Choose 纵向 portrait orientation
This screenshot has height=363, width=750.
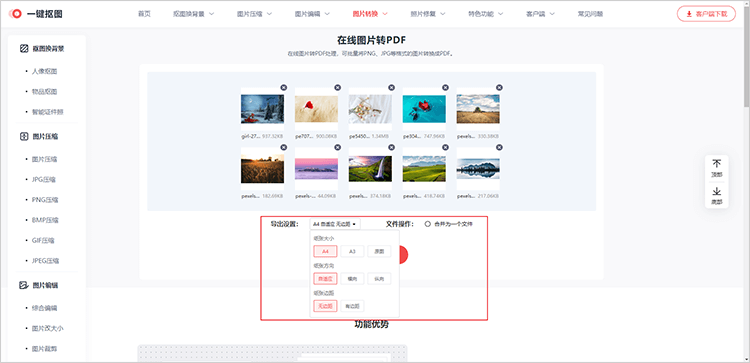(x=379, y=278)
